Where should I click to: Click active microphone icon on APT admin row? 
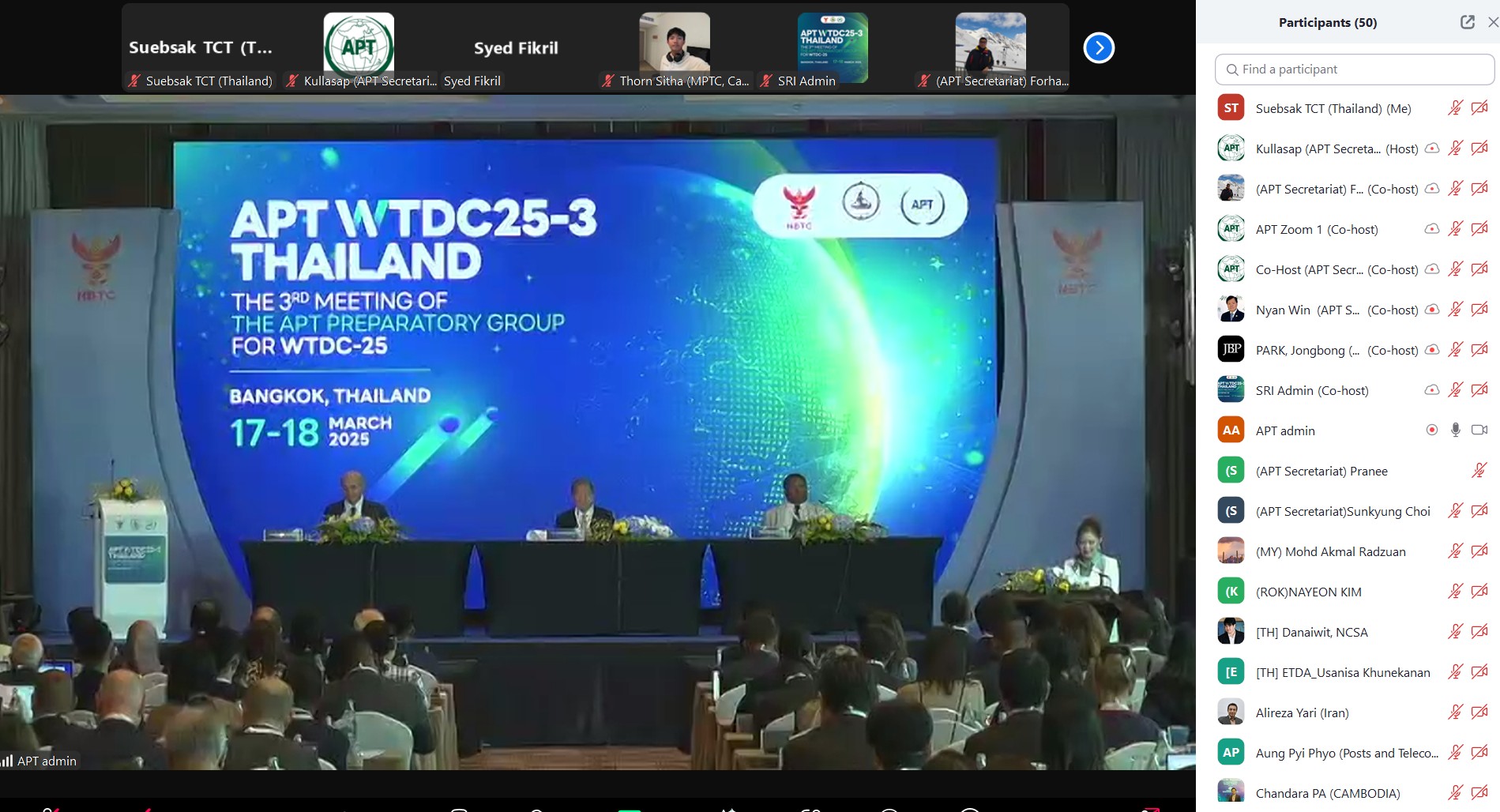coord(1455,430)
